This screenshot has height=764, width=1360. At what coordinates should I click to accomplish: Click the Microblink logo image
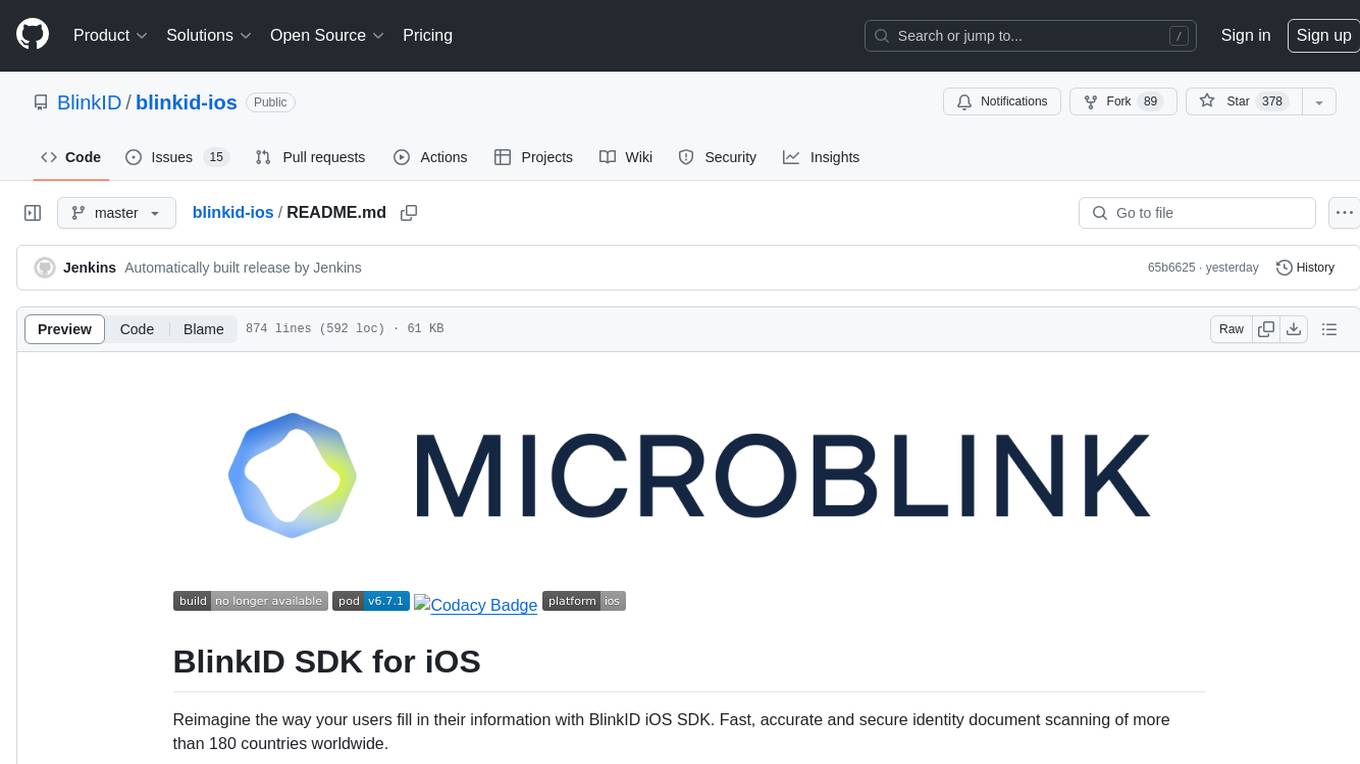689,475
